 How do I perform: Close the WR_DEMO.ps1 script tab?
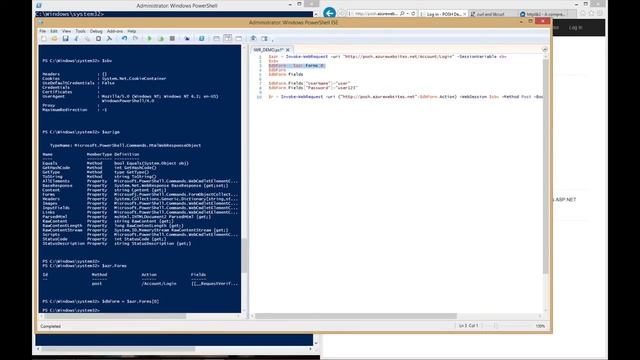coord(288,50)
